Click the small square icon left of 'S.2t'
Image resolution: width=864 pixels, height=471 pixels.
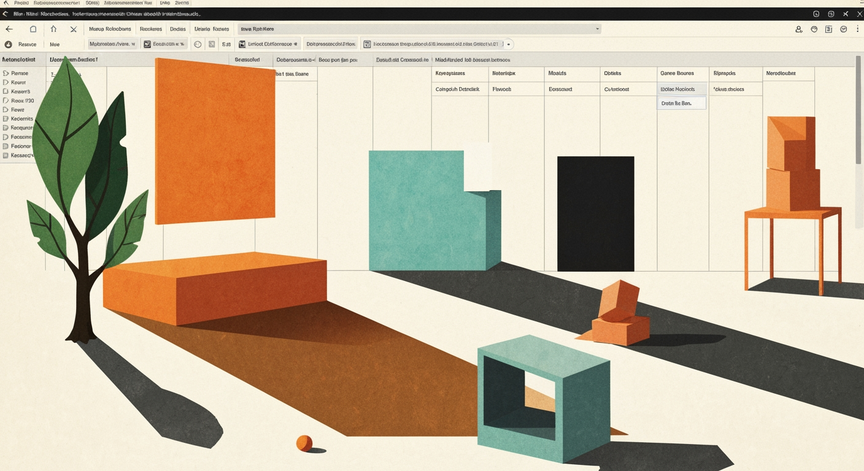click(x=212, y=44)
